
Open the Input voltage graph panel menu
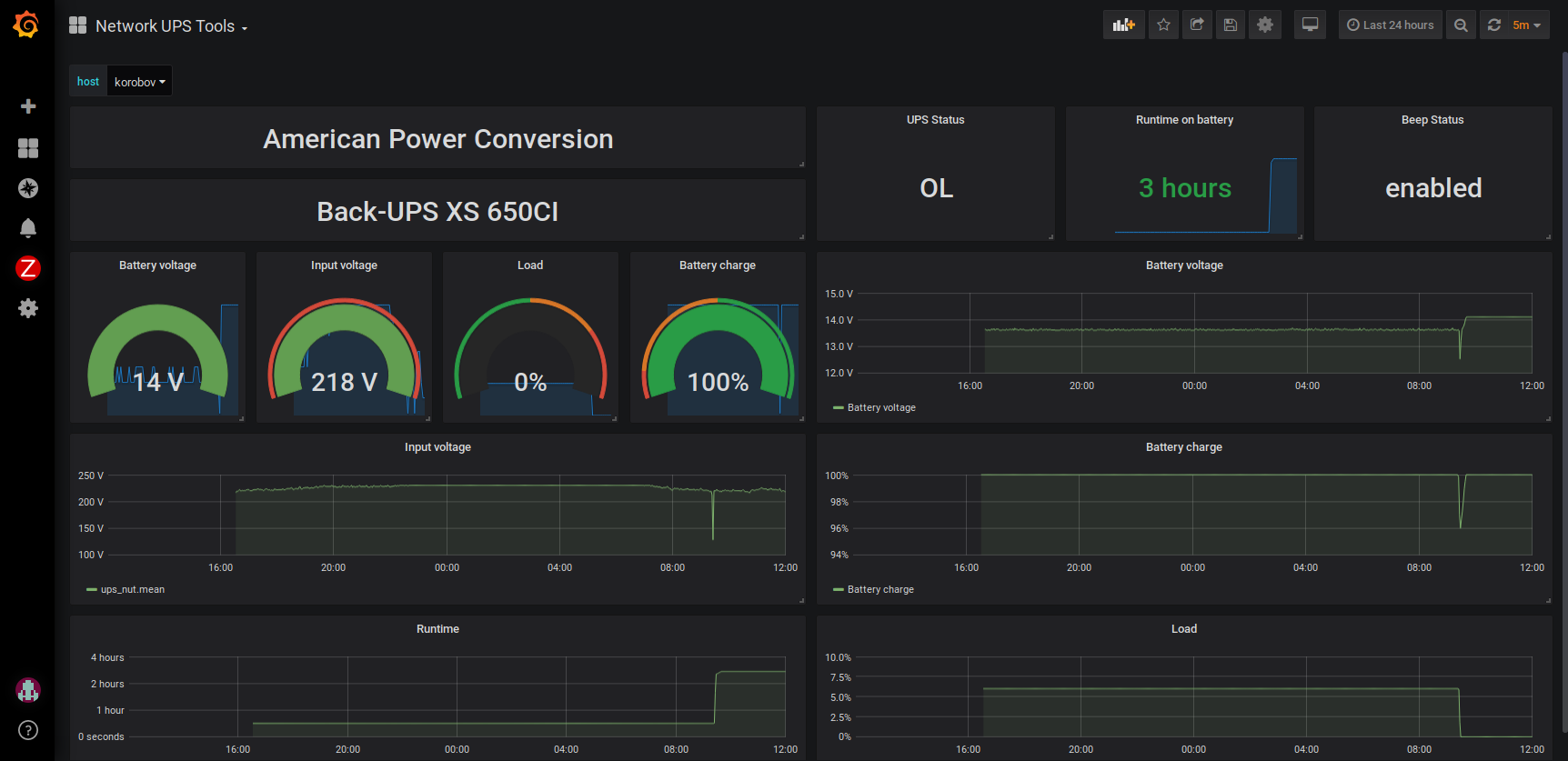coord(438,447)
